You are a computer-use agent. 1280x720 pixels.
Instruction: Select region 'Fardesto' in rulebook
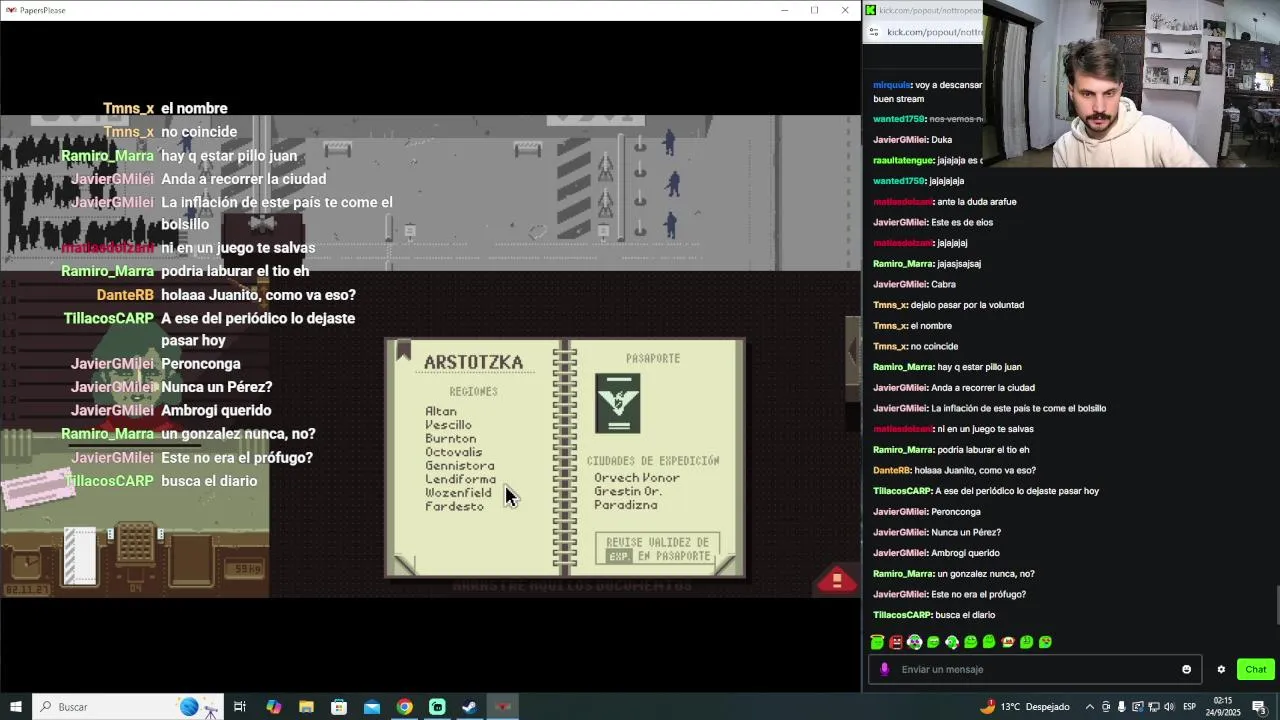point(454,506)
